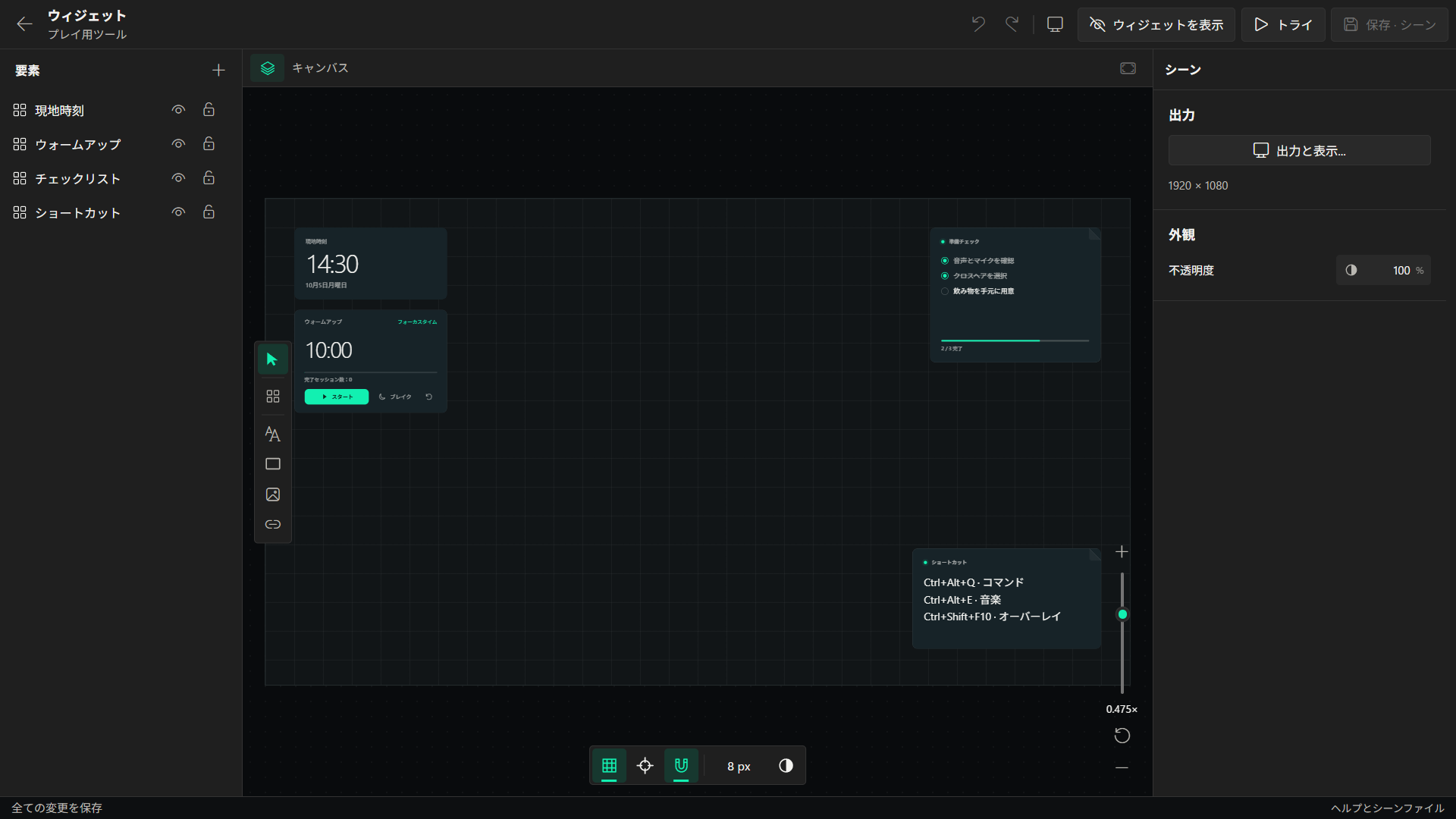Select the image tool

[272, 494]
